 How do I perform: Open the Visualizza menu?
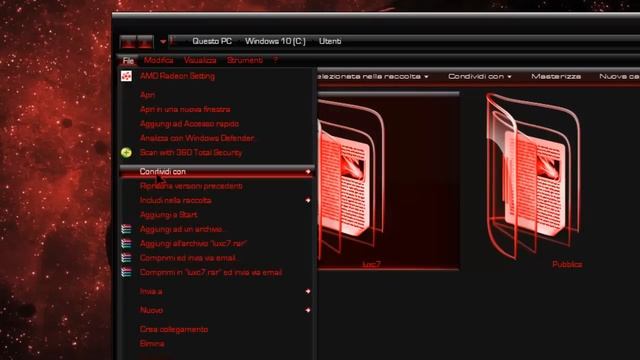(200, 60)
